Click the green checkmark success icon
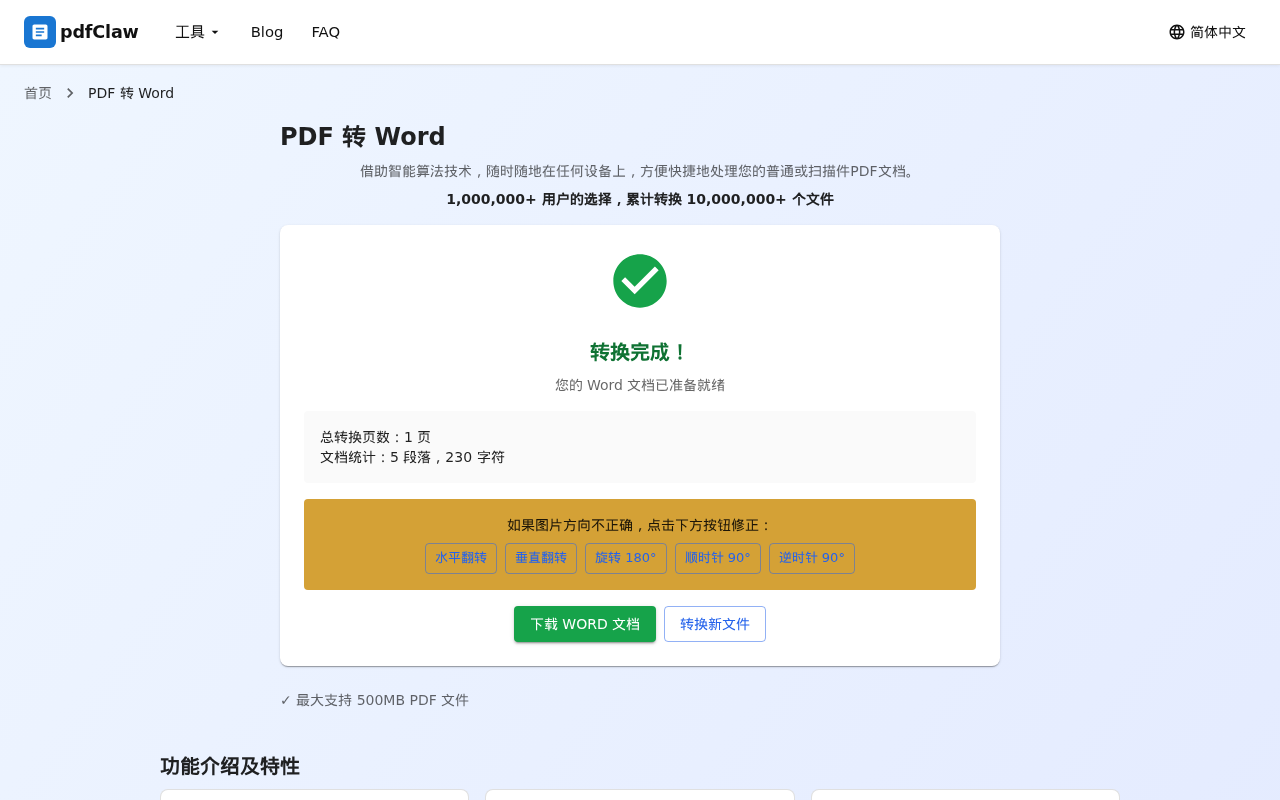 click(x=640, y=281)
